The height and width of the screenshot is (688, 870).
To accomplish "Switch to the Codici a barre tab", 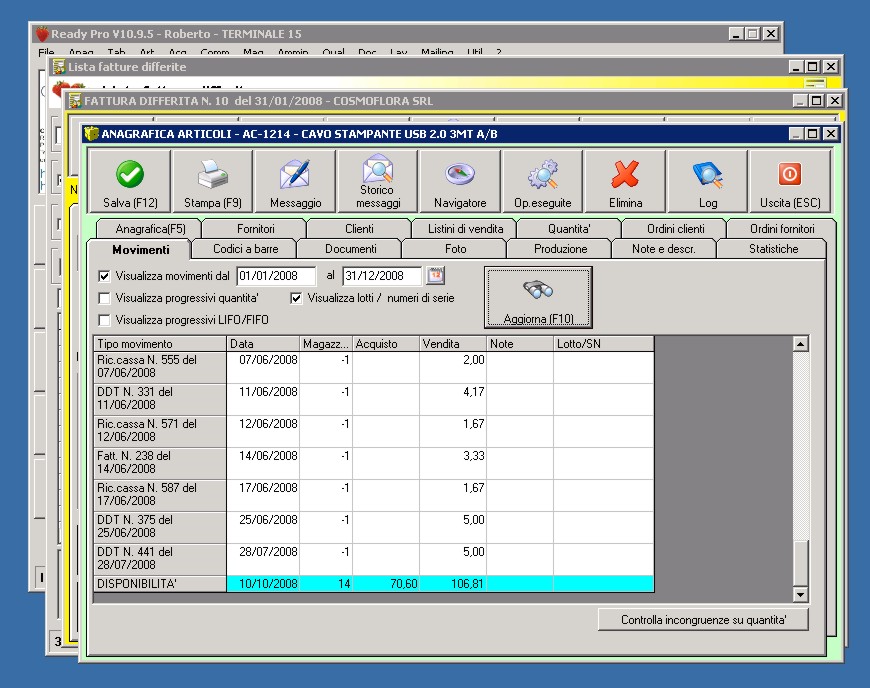I will [x=245, y=249].
